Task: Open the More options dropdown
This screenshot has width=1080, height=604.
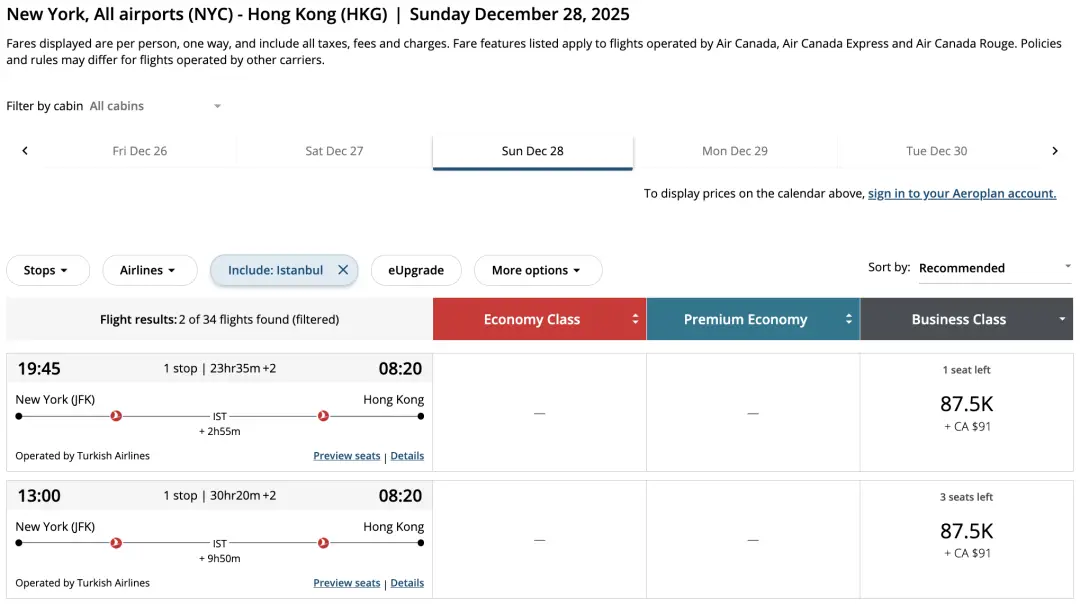Action: [537, 270]
